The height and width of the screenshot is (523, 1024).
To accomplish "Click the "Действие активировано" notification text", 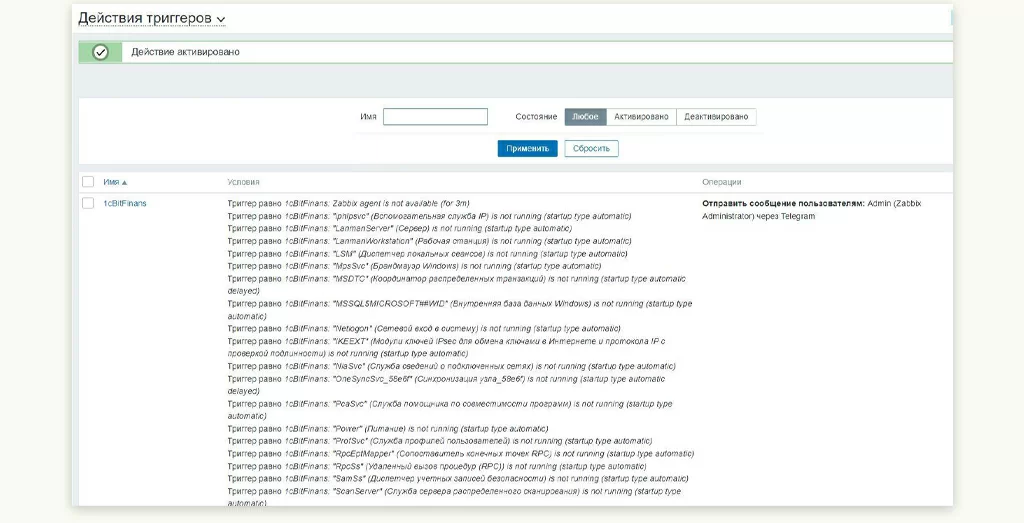I will tap(185, 52).
